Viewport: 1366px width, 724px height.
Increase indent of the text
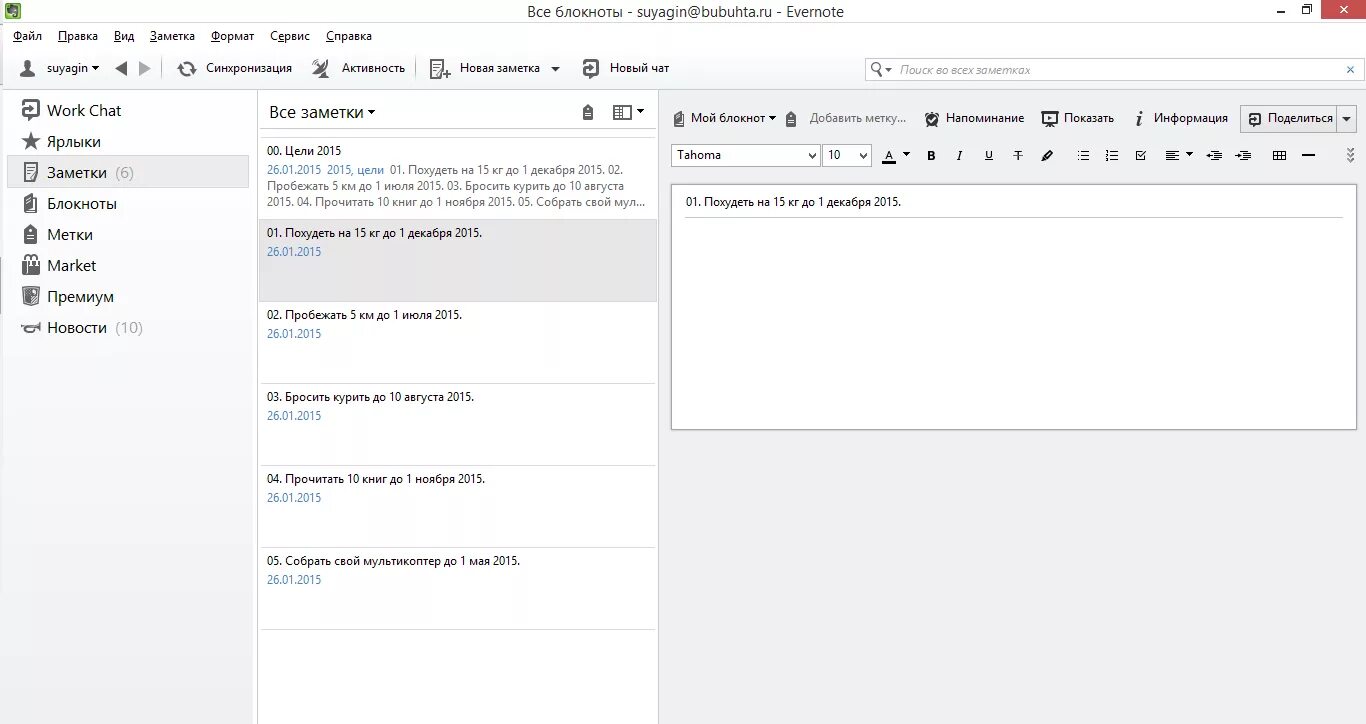pos(1243,156)
